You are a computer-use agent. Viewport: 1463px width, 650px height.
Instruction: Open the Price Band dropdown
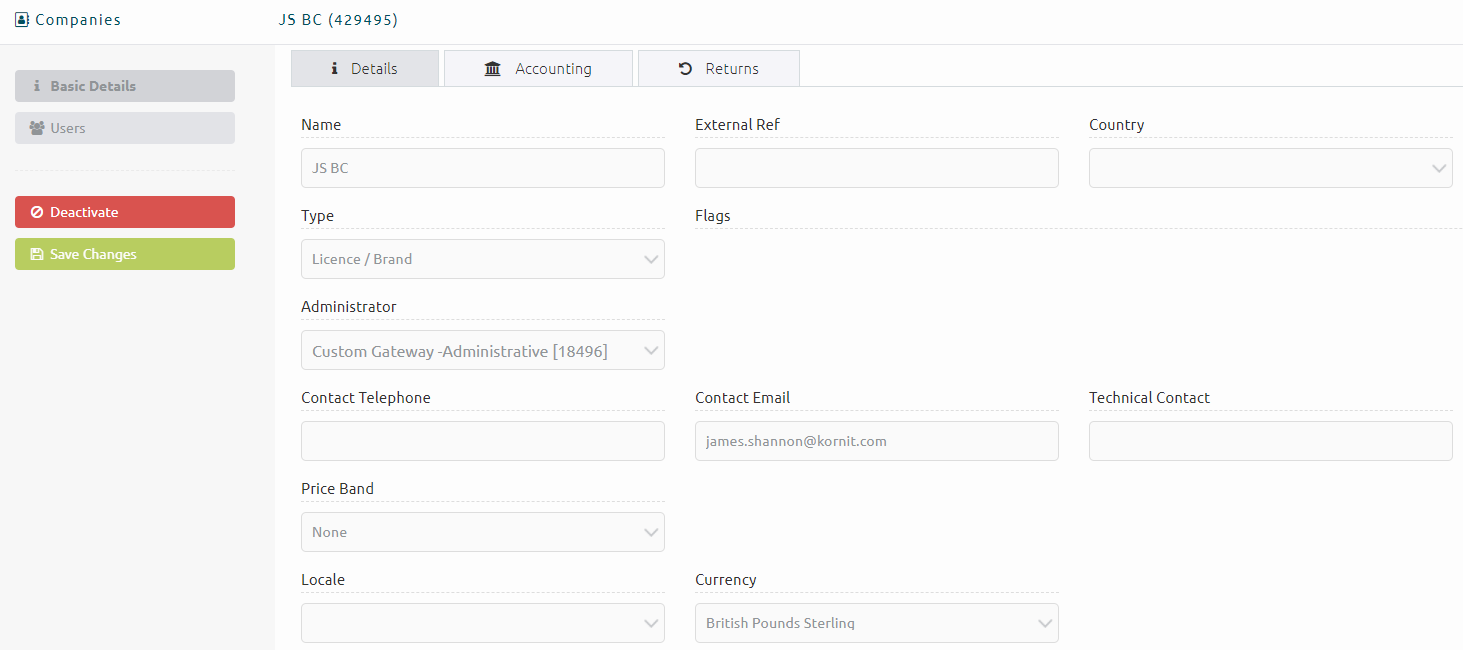[x=483, y=532]
